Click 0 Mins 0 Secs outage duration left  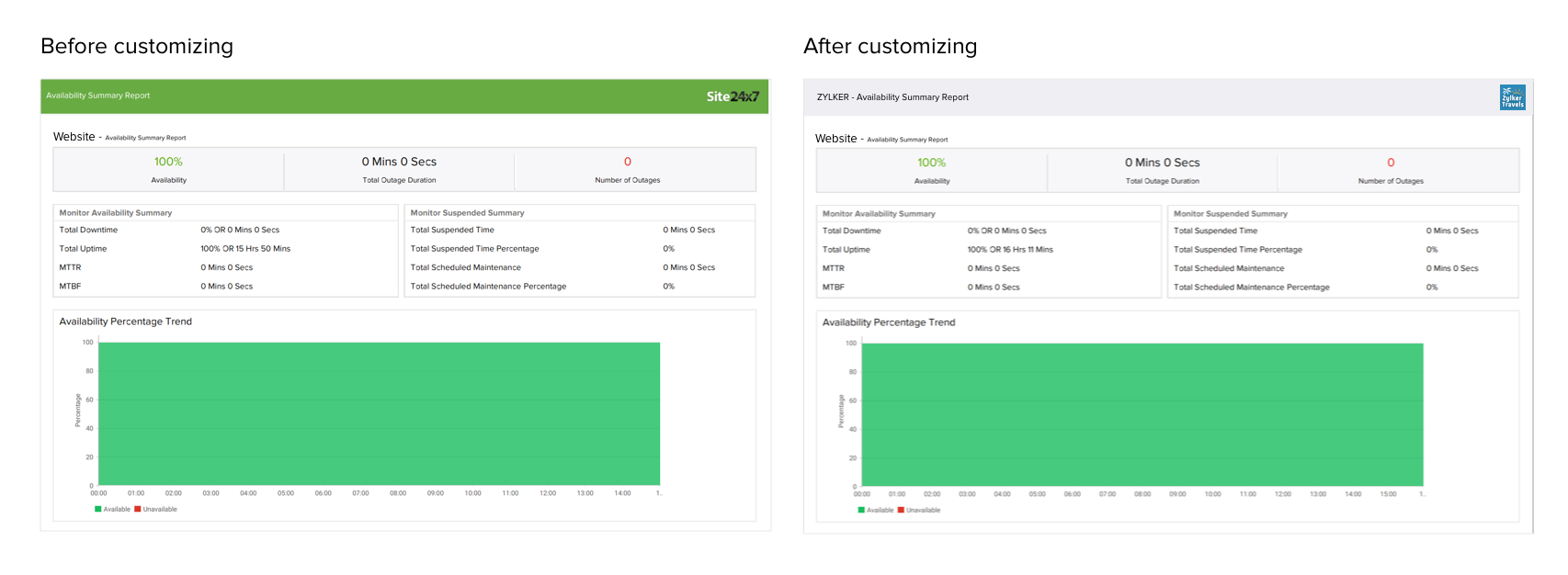[x=399, y=162]
